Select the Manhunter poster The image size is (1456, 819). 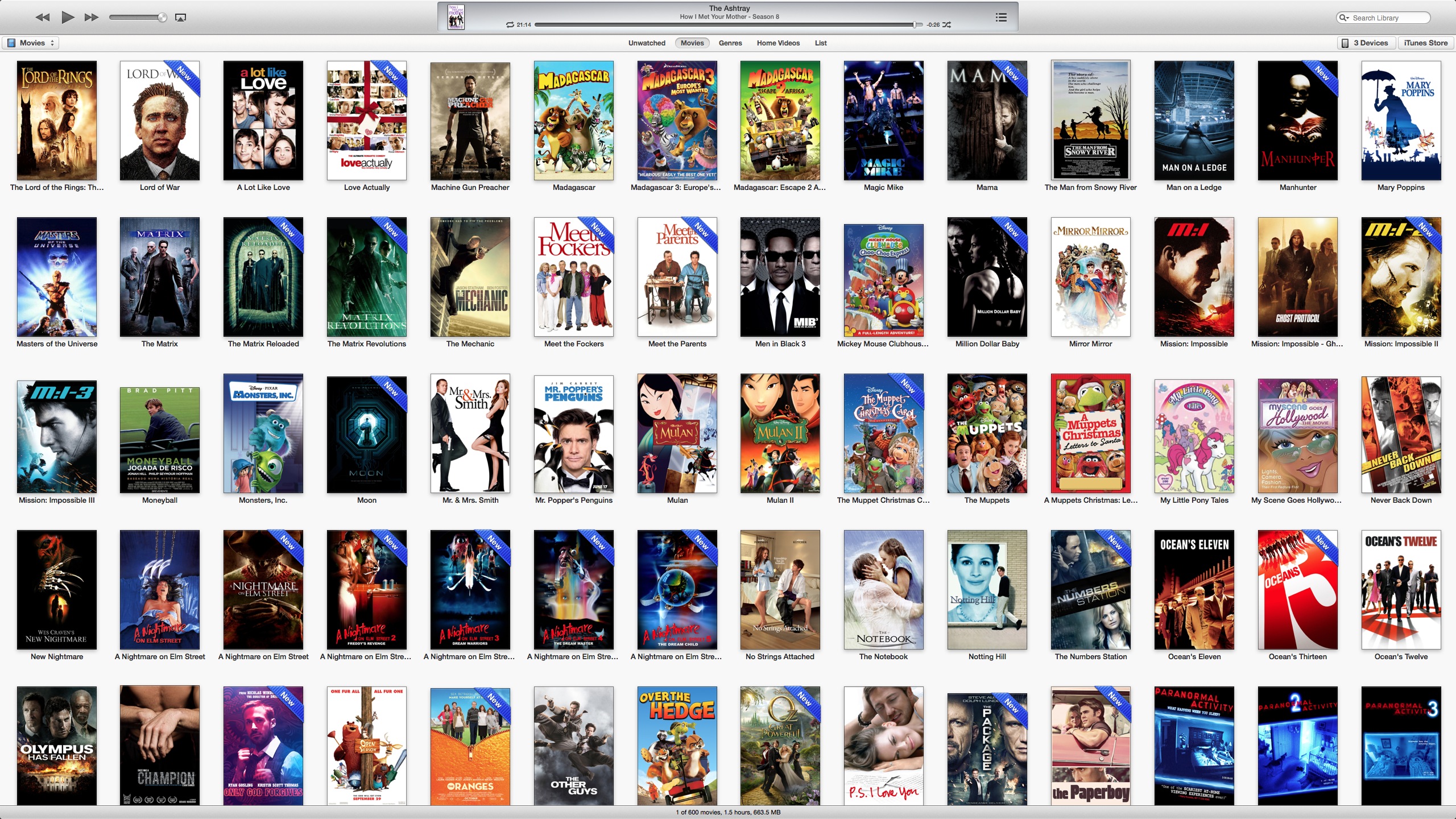pyautogui.click(x=1298, y=121)
